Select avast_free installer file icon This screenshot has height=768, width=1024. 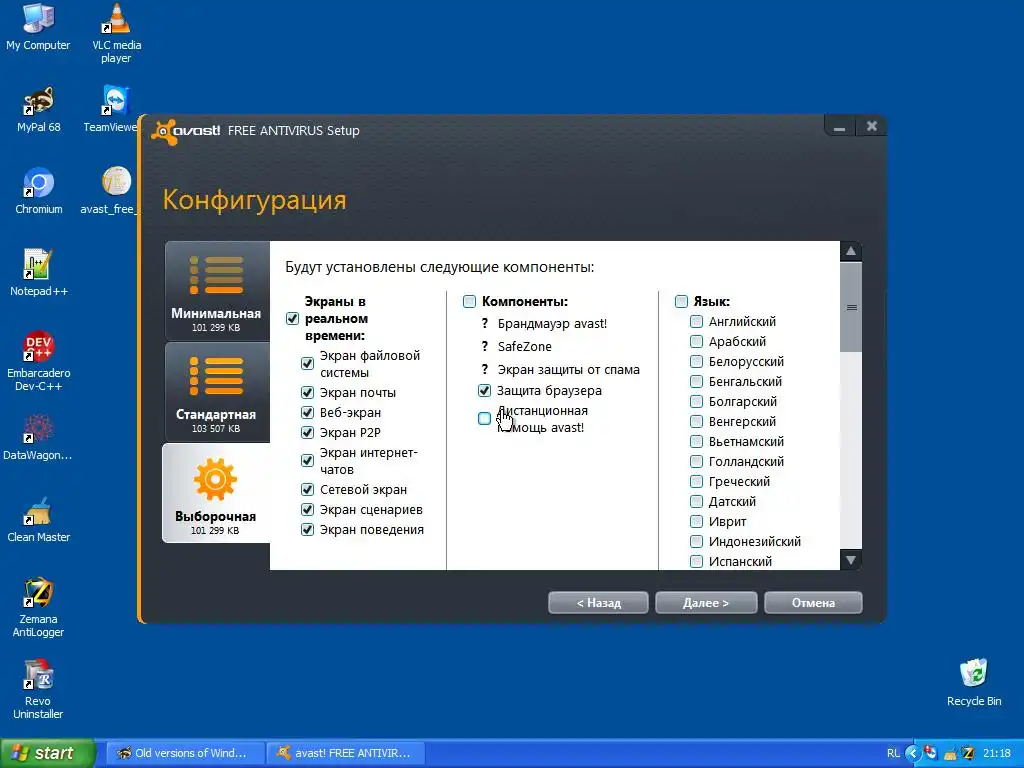click(x=108, y=191)
